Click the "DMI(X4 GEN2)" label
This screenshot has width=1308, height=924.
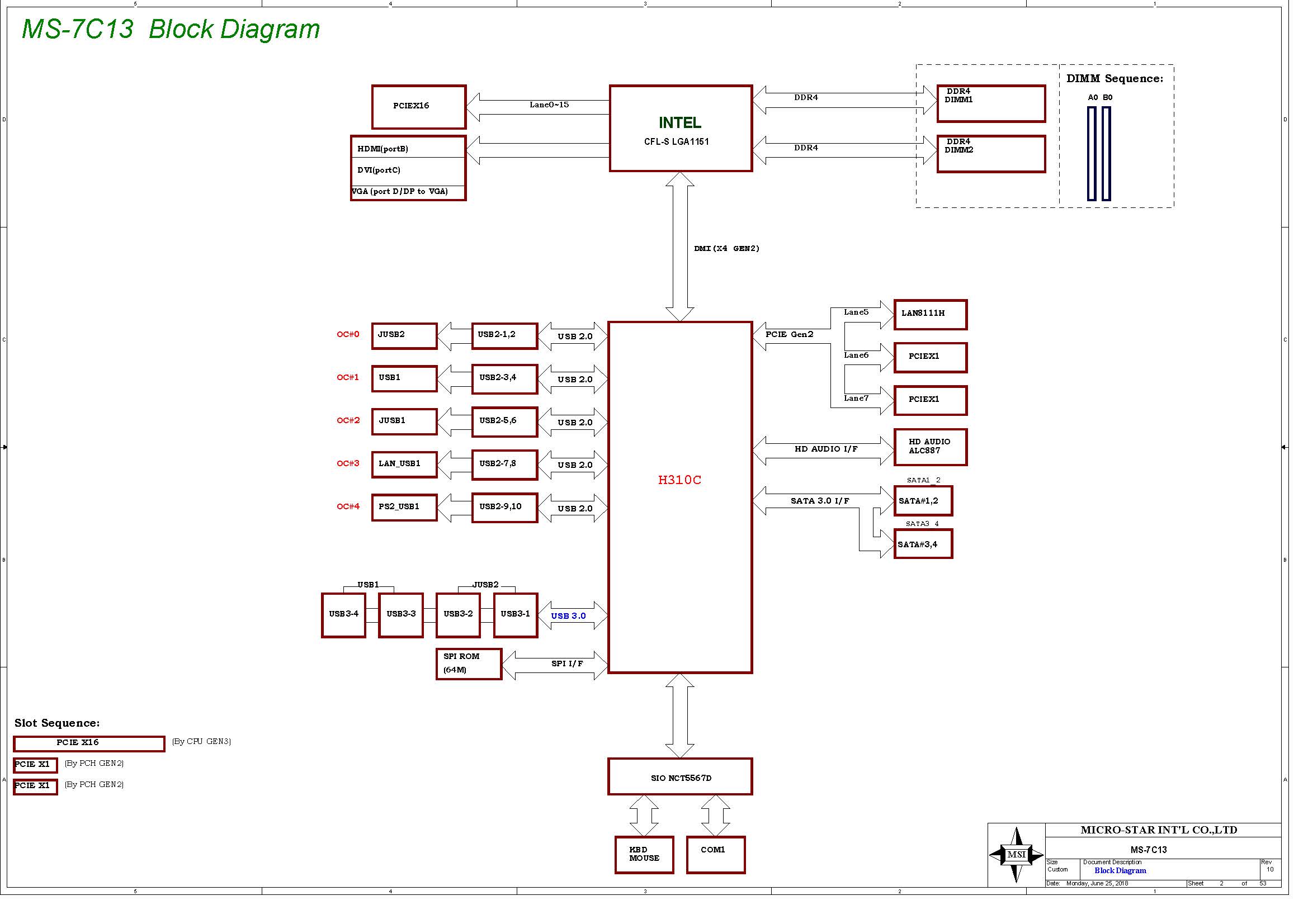coord(726,249)
